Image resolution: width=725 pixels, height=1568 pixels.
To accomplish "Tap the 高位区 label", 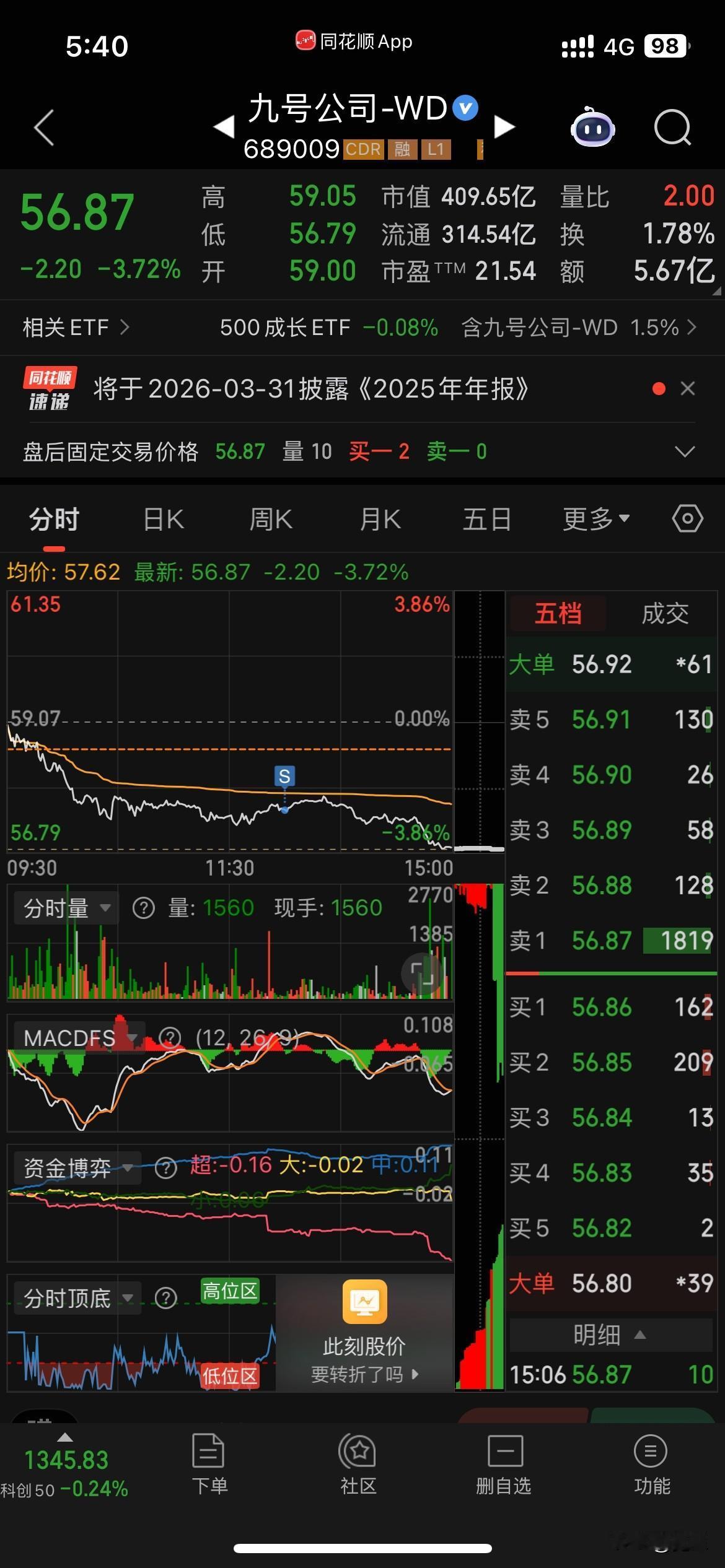I will [230, 1291].
